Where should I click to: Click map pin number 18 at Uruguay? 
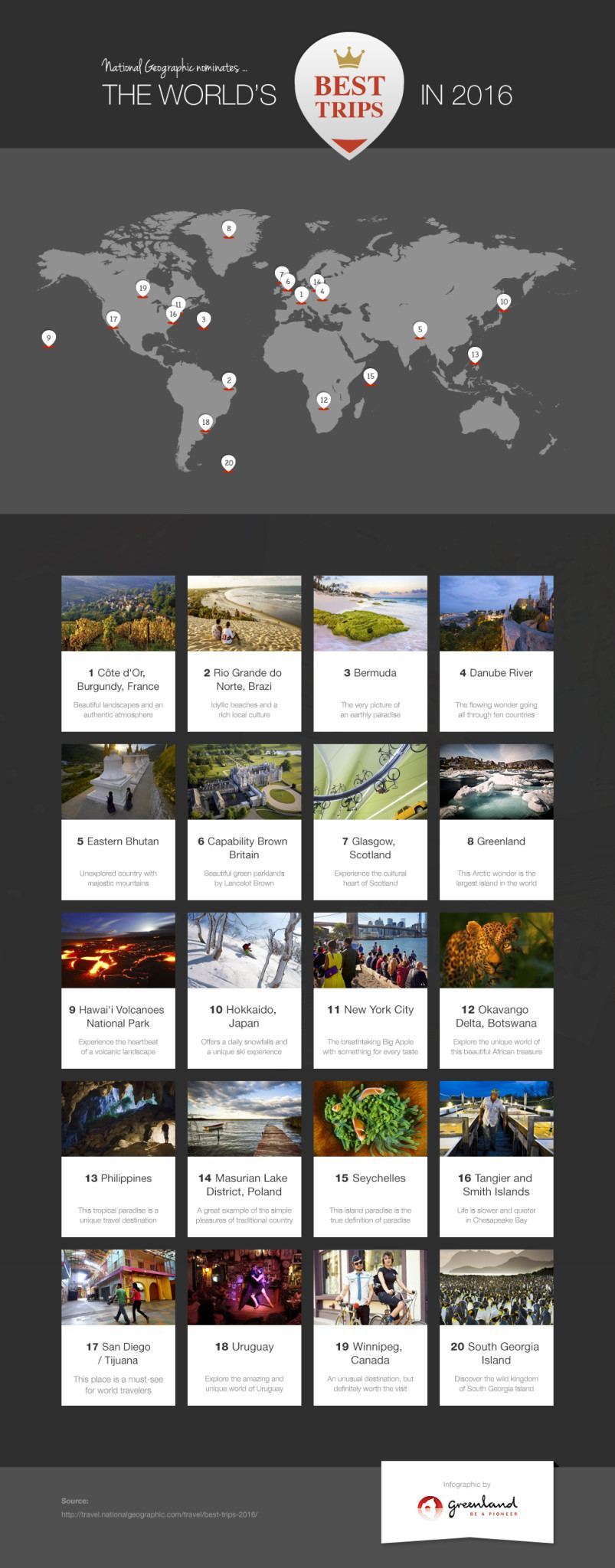click(x=205, y=423)
